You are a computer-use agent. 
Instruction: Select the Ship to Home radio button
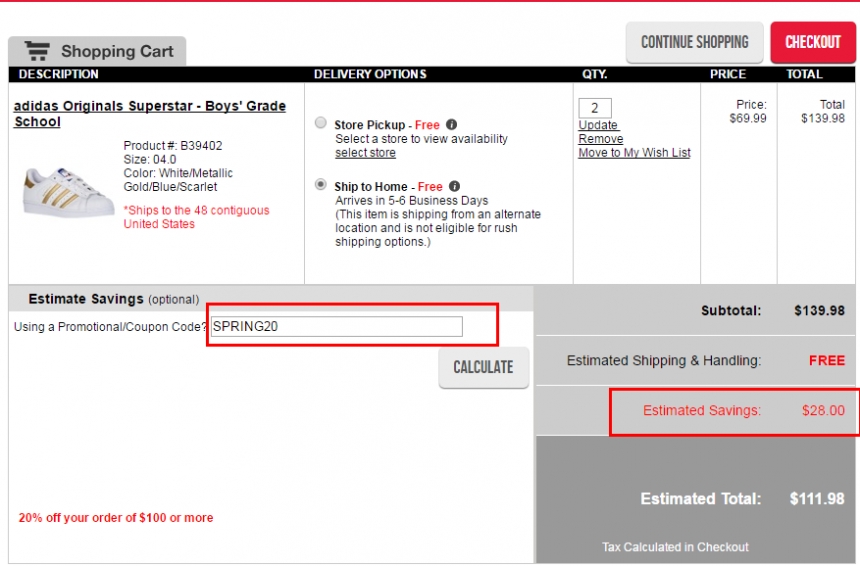click(x=321, y=185)
